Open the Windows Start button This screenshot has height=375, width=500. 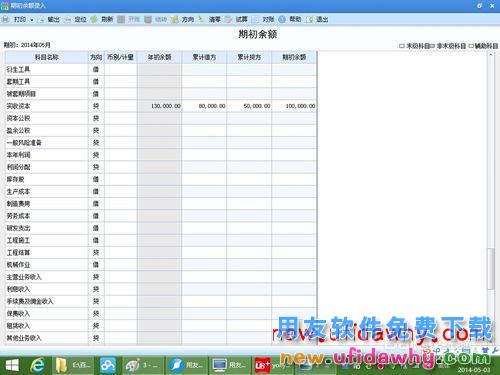[12, 365]
